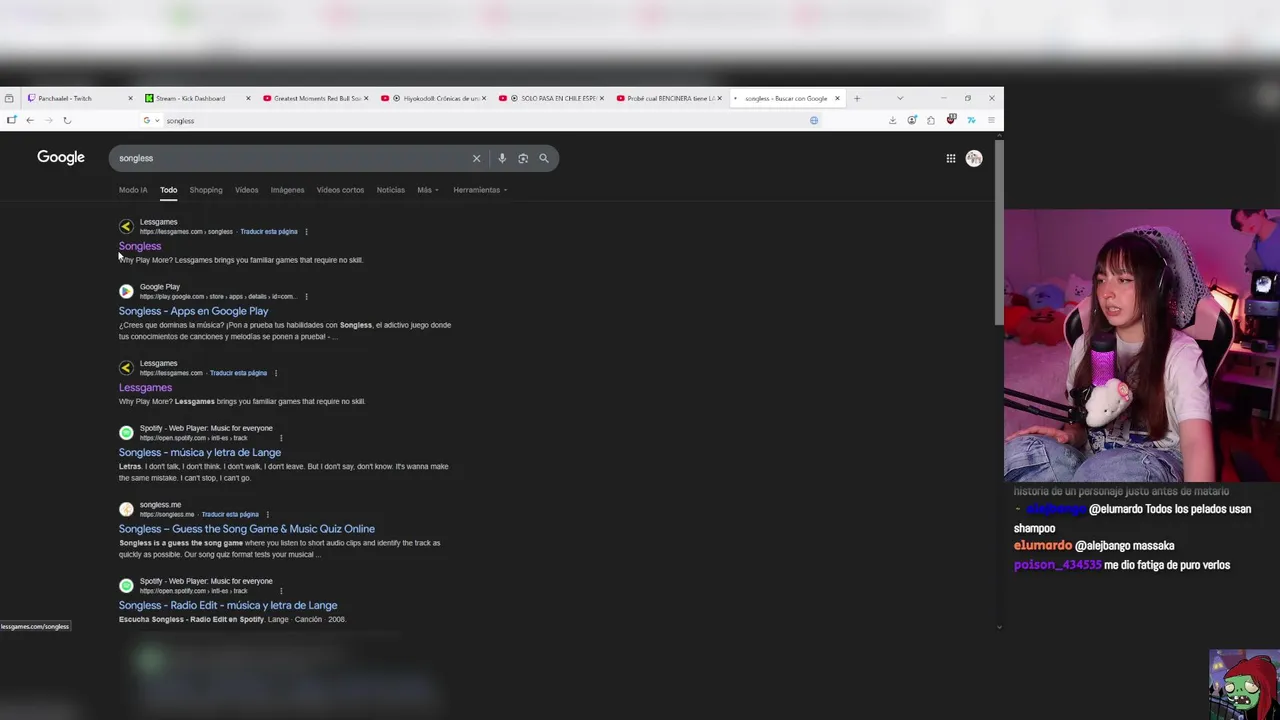
Task: Expand the Herramientas dropdown
Action: pos(480,190)
